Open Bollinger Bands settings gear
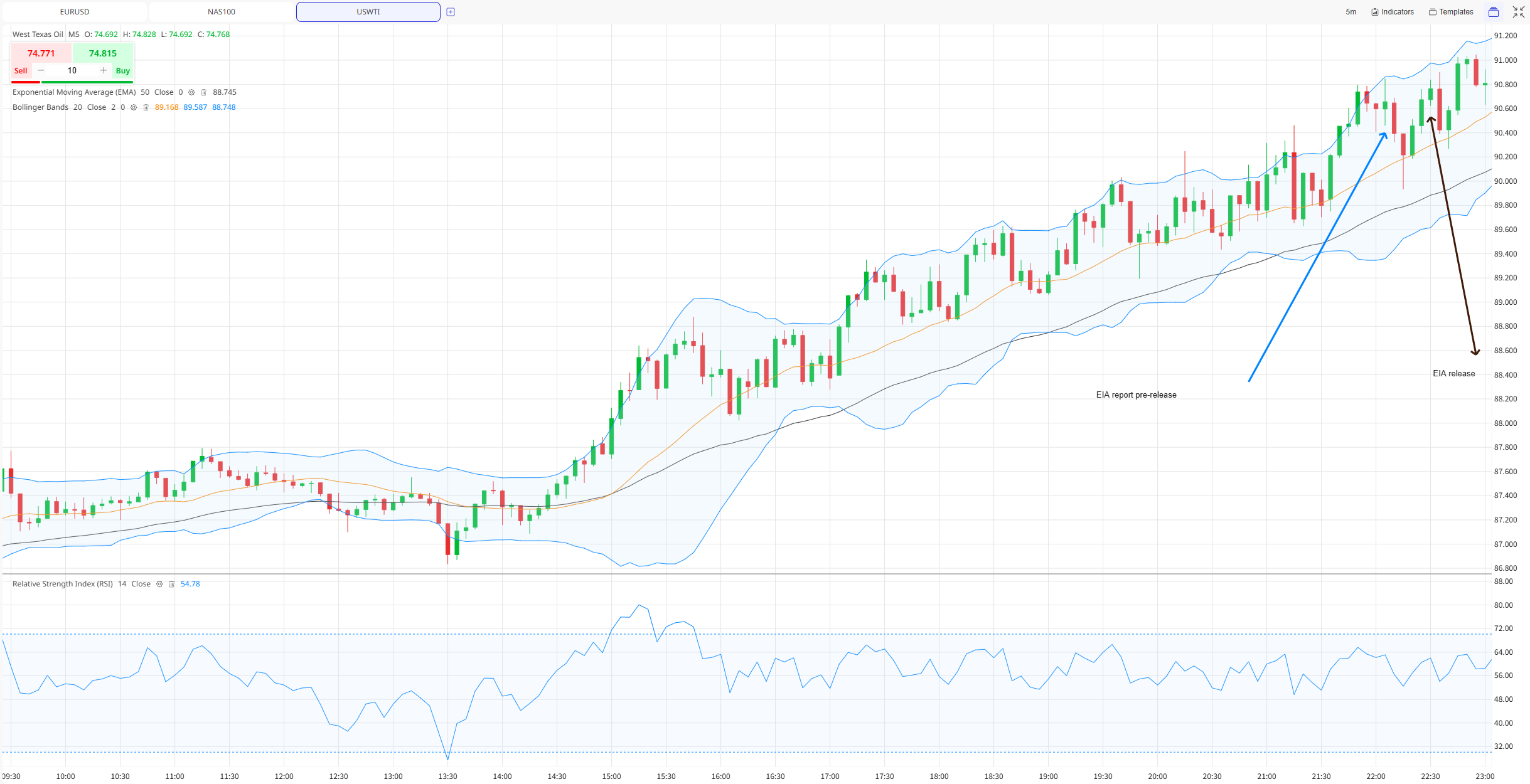Screen dimensions: 1530x784 point(134,107)
